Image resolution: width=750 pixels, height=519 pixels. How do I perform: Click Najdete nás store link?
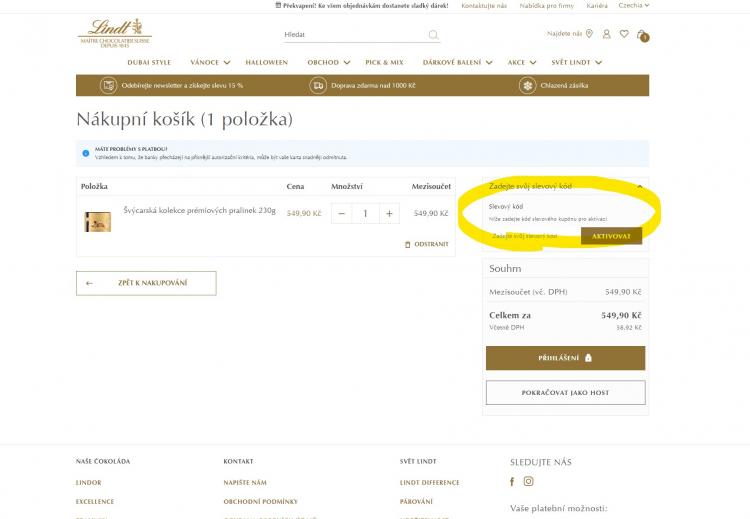pos(564,34)
